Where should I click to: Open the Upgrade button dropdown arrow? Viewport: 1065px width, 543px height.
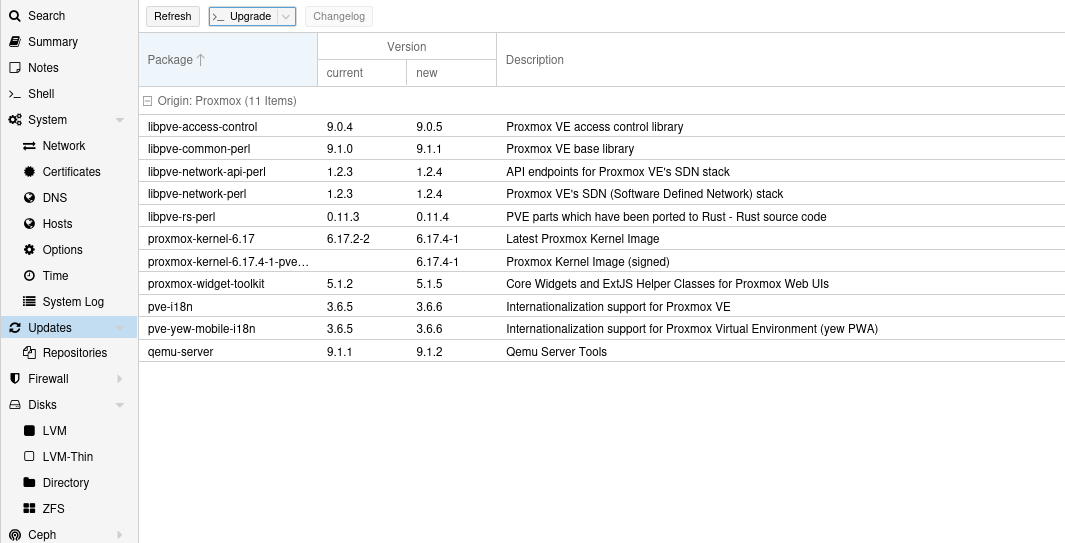(286, 16)
